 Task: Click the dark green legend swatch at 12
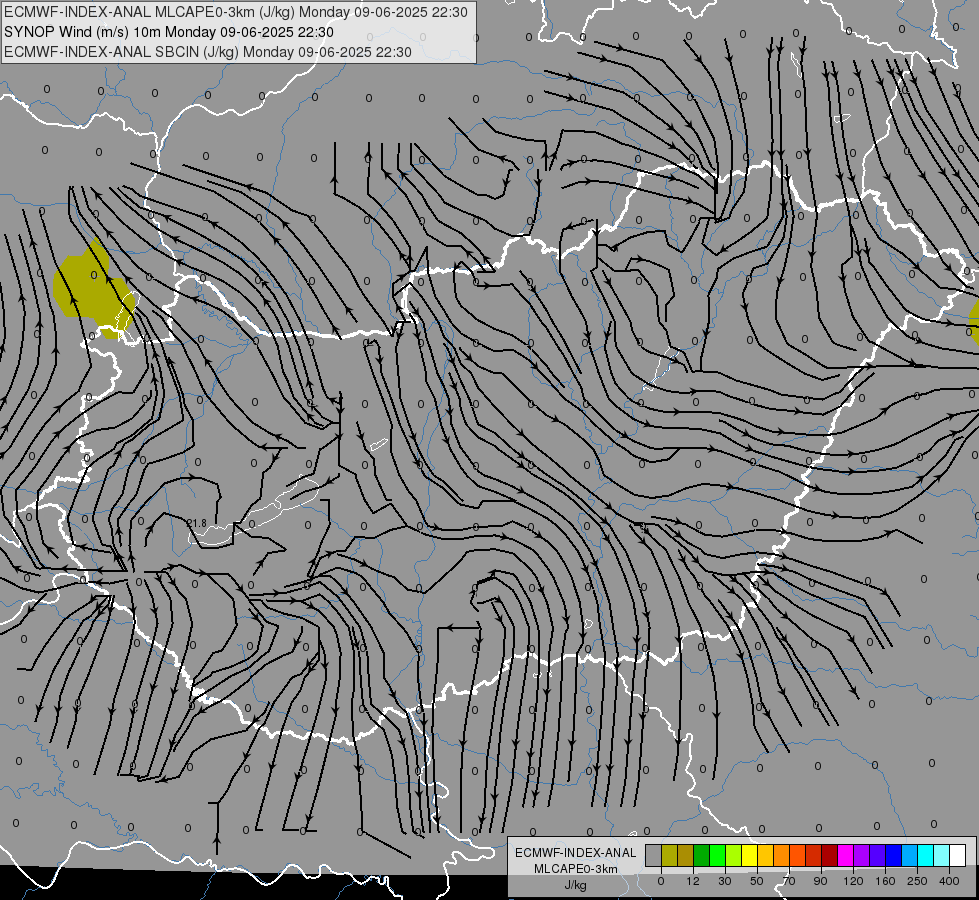tap(702, 855)
